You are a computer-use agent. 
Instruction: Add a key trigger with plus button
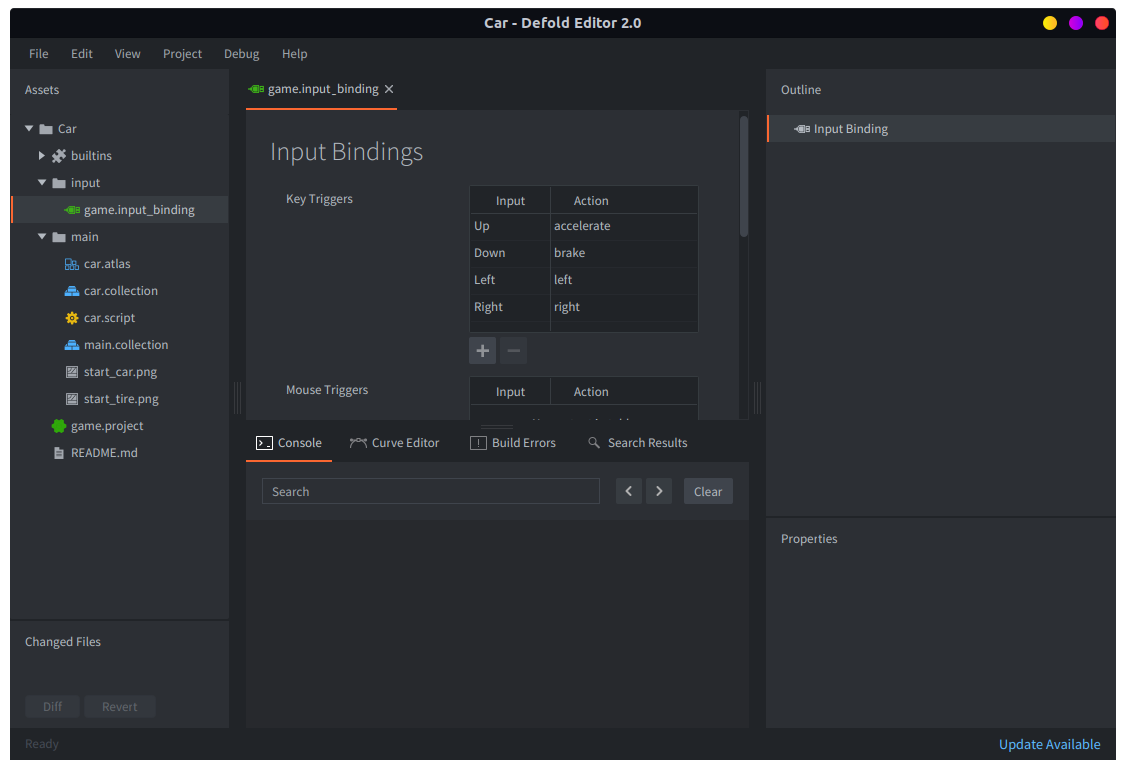(x=482, y=351)
